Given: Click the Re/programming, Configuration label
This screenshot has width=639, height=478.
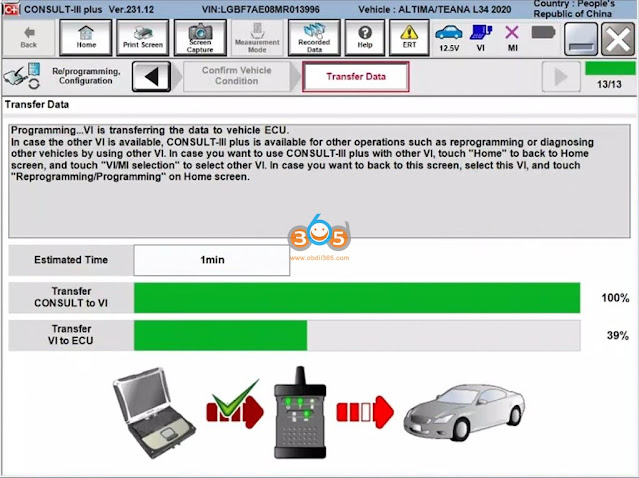Looking at the screenshot, I should 86,76.
